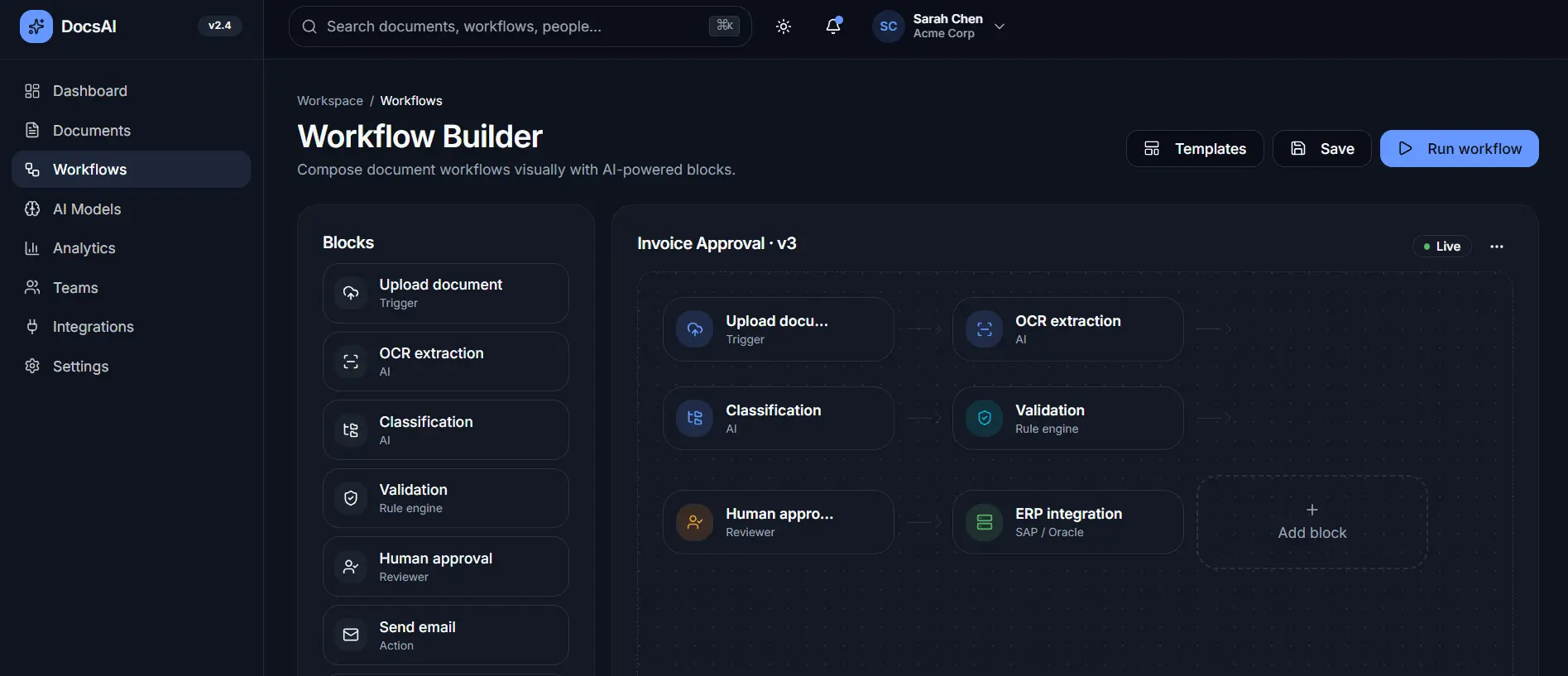Open the Analytics sidebar item
Viewport: 1568px width, 676px height.
pos(131,248)
